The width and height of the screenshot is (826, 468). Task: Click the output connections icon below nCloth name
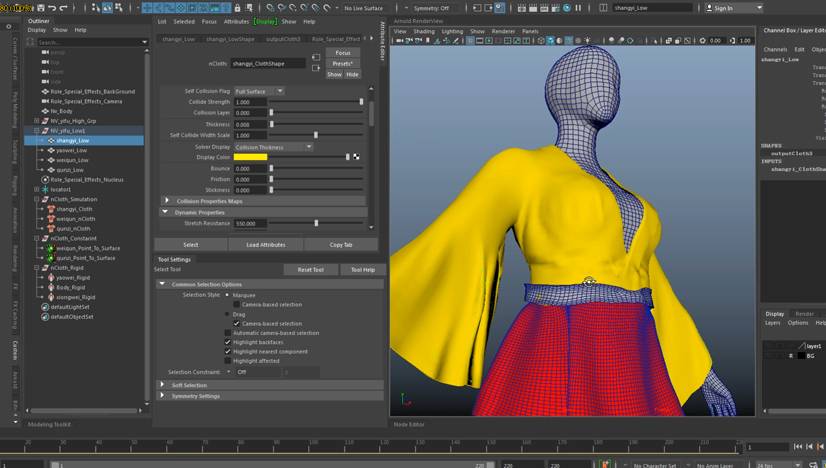[x=316, y=68]
